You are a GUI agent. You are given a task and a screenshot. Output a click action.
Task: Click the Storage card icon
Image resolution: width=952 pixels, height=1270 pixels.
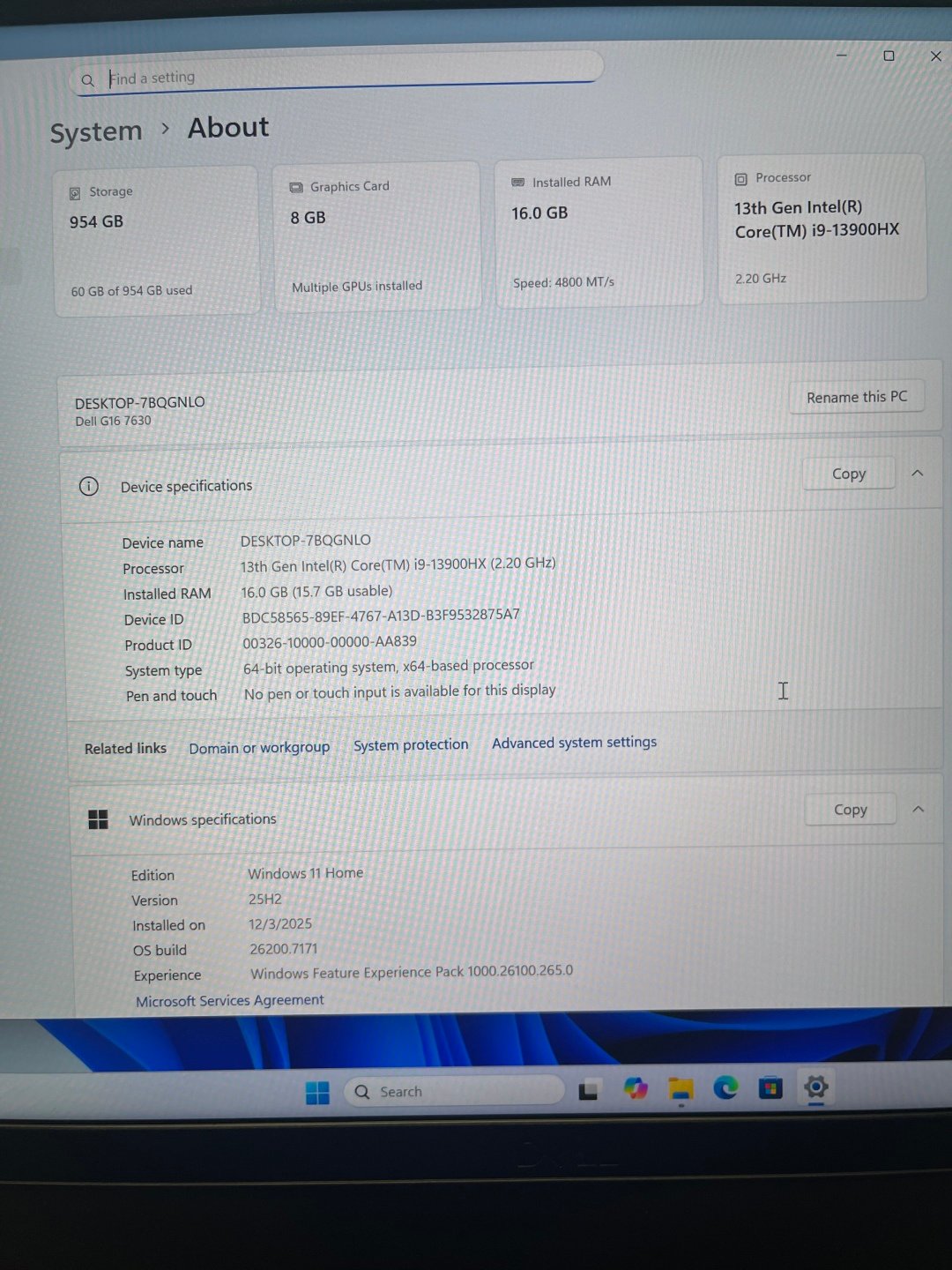tap(75, 192)
